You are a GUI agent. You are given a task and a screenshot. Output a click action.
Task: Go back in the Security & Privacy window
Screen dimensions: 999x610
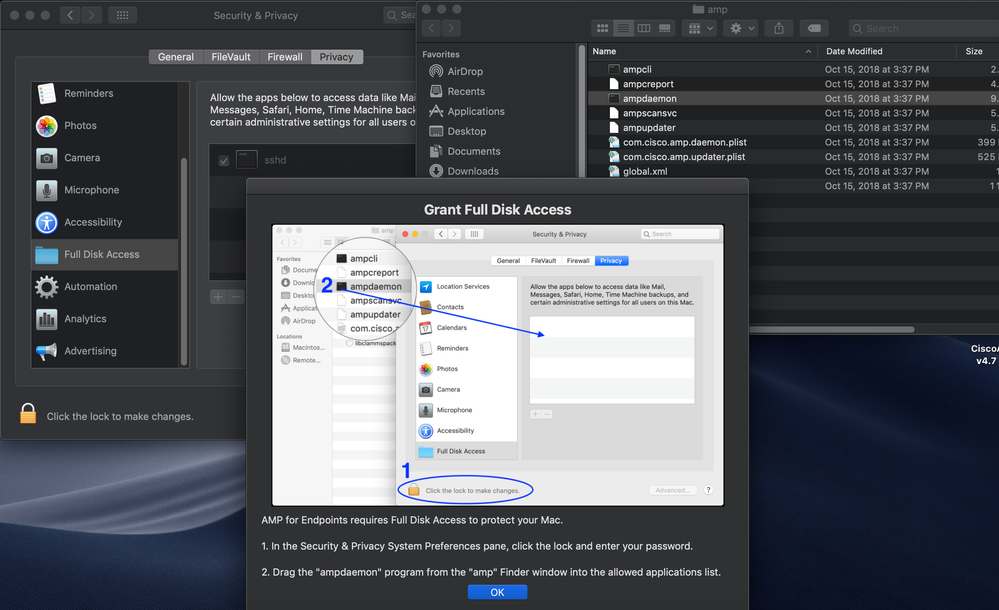click(x=70, y=15)
